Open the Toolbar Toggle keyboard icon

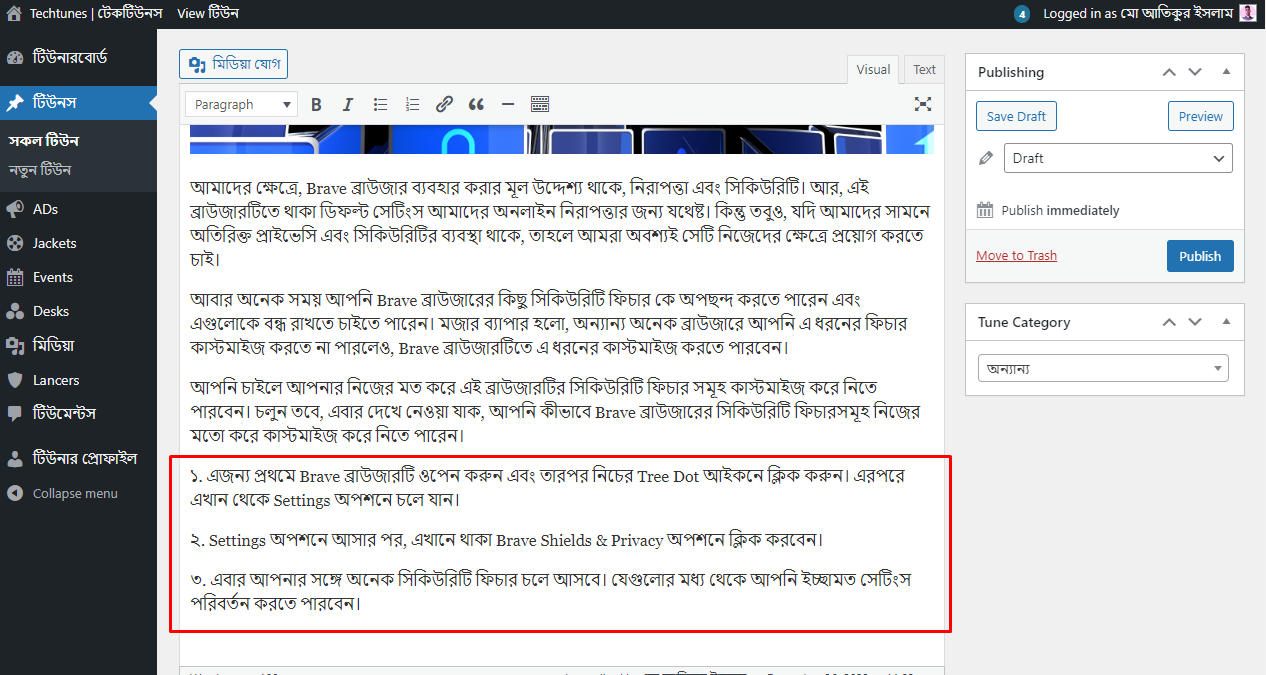click(540, 103)
